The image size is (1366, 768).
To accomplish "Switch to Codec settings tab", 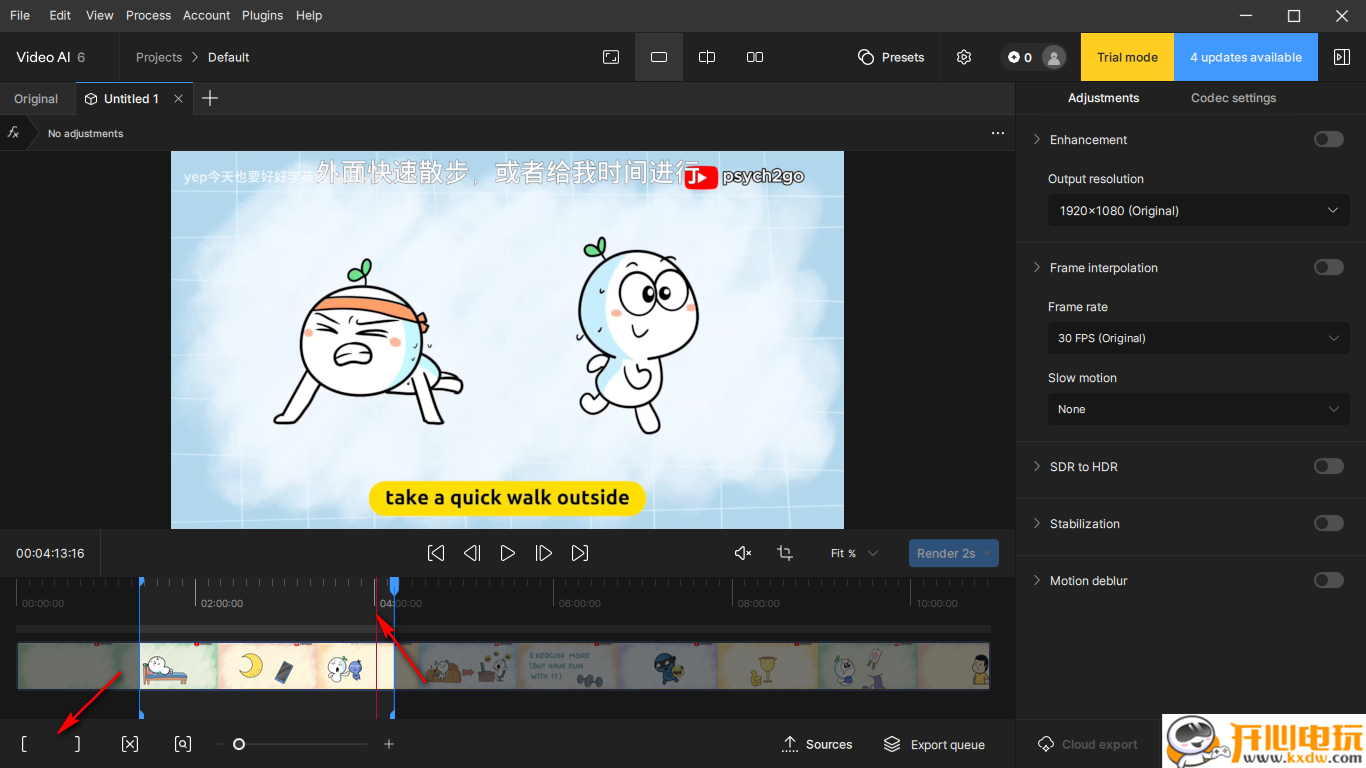I will (1233, 98).
